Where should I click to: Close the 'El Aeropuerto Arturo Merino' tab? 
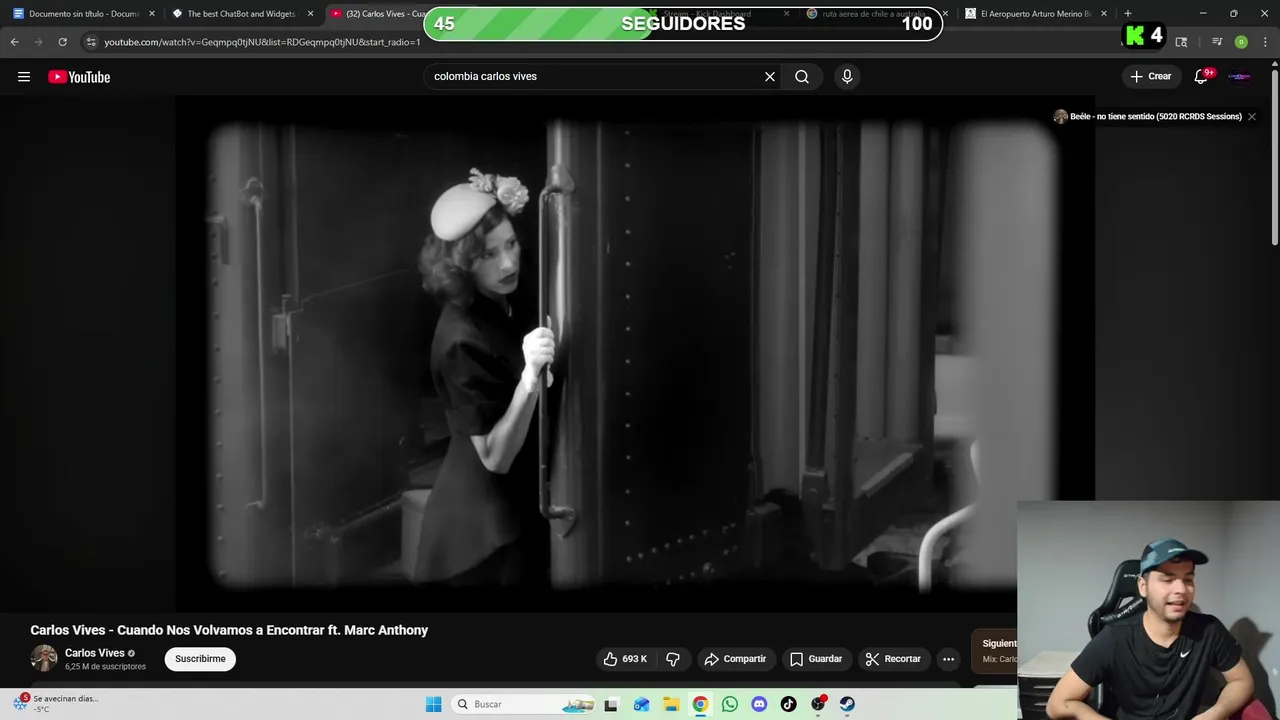pyautogui.click(x=1104, y=14)
